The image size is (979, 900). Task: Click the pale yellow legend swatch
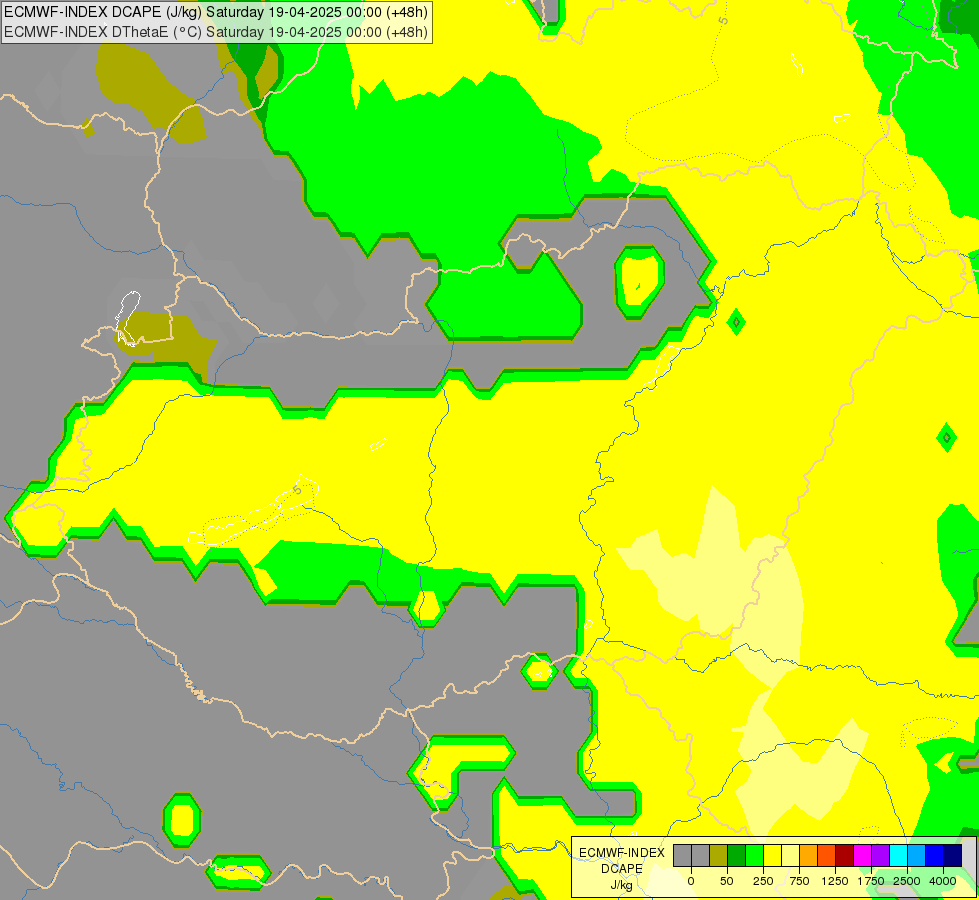coord(790,855)
